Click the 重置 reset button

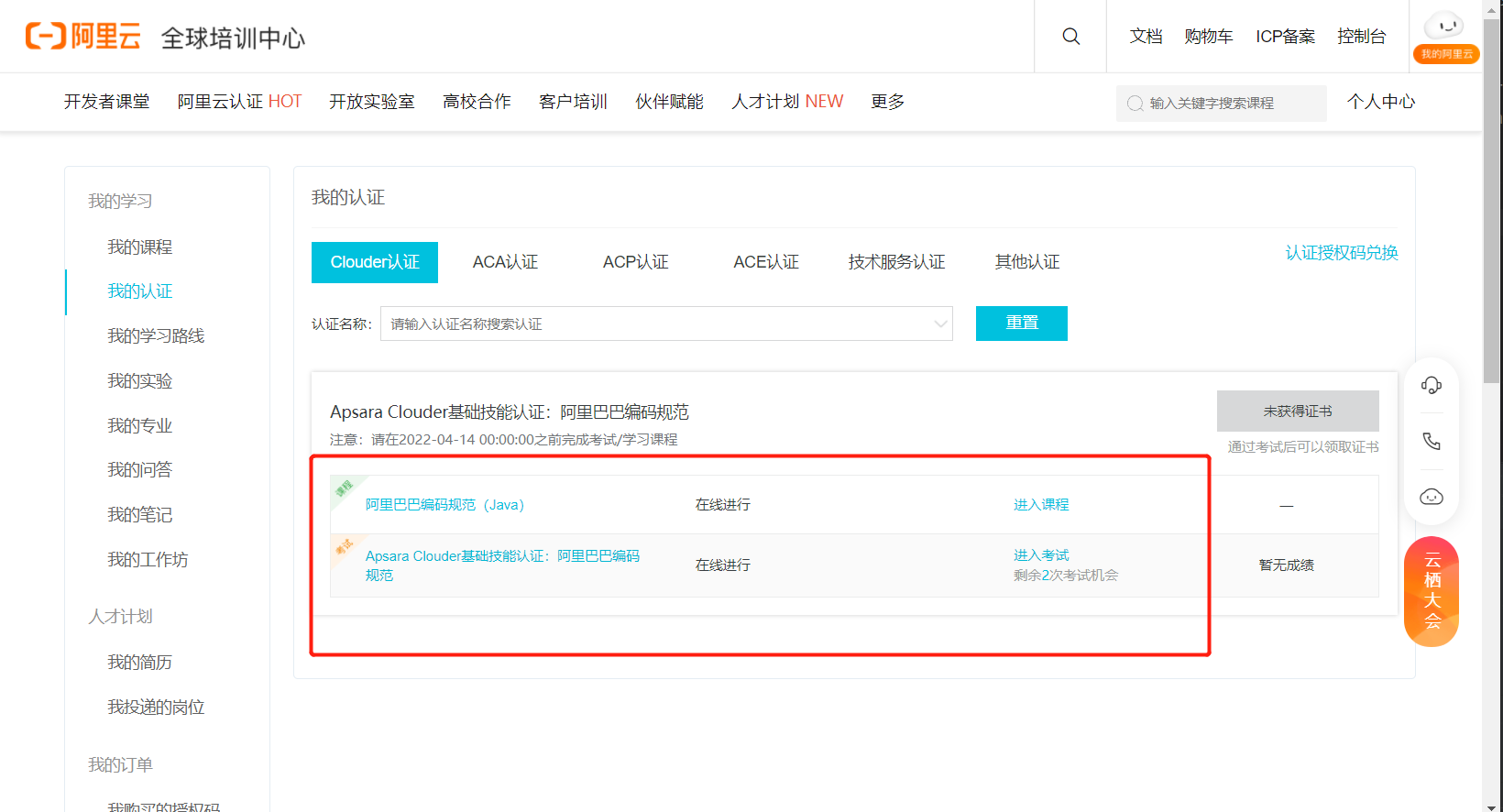pyautogui.click(x=1022, y=324)
